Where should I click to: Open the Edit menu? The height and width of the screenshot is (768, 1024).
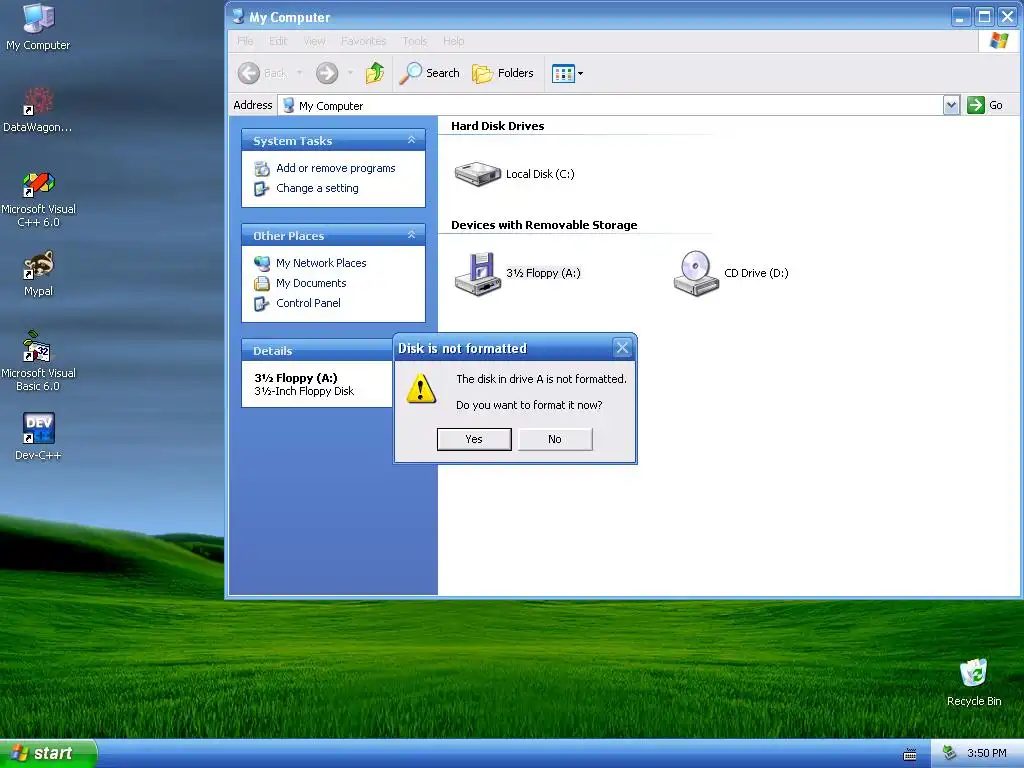coord(278,41)
